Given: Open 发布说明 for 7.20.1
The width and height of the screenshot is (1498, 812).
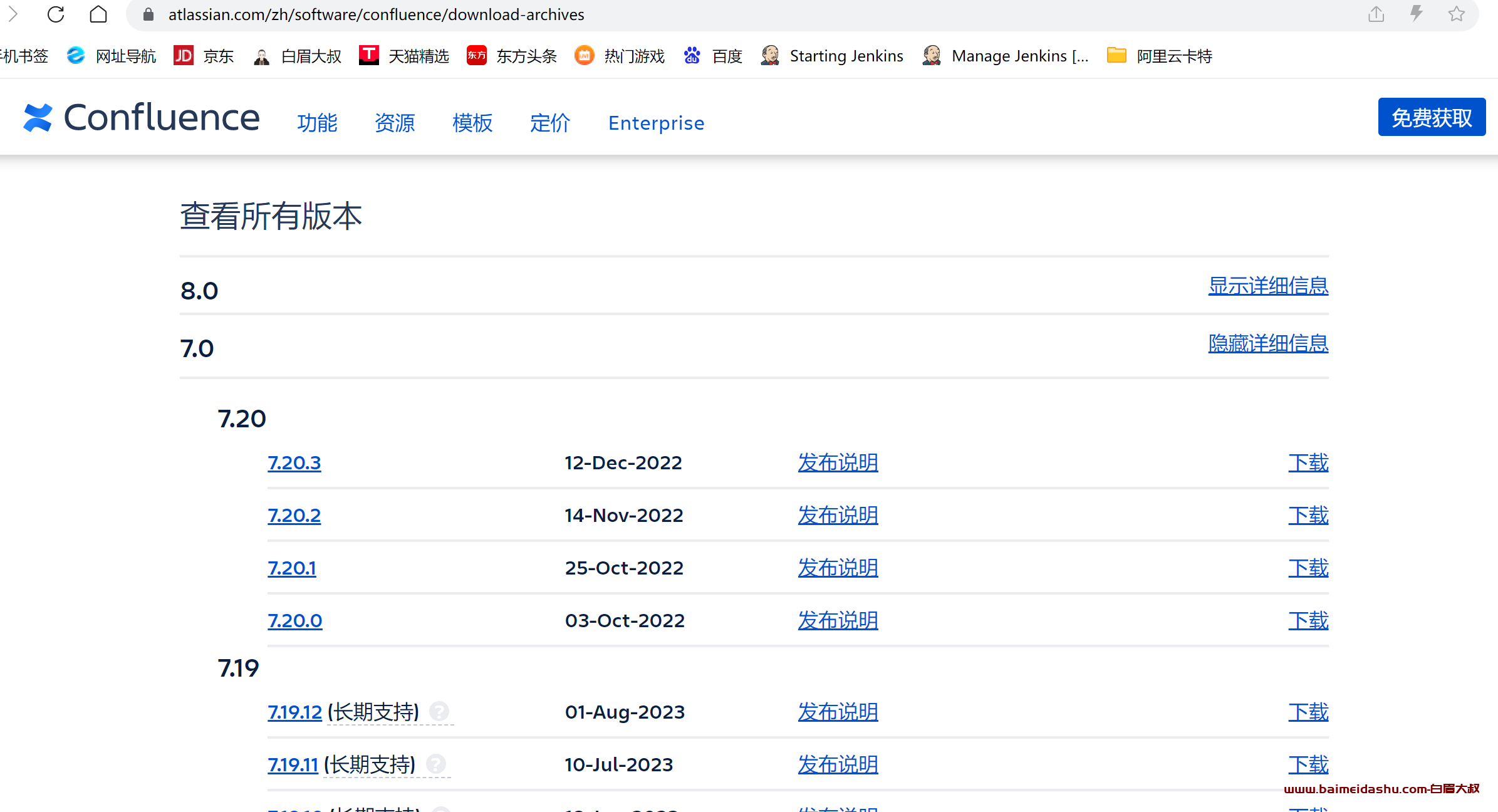Looking at the screenshot, I should tap(838, 568).
